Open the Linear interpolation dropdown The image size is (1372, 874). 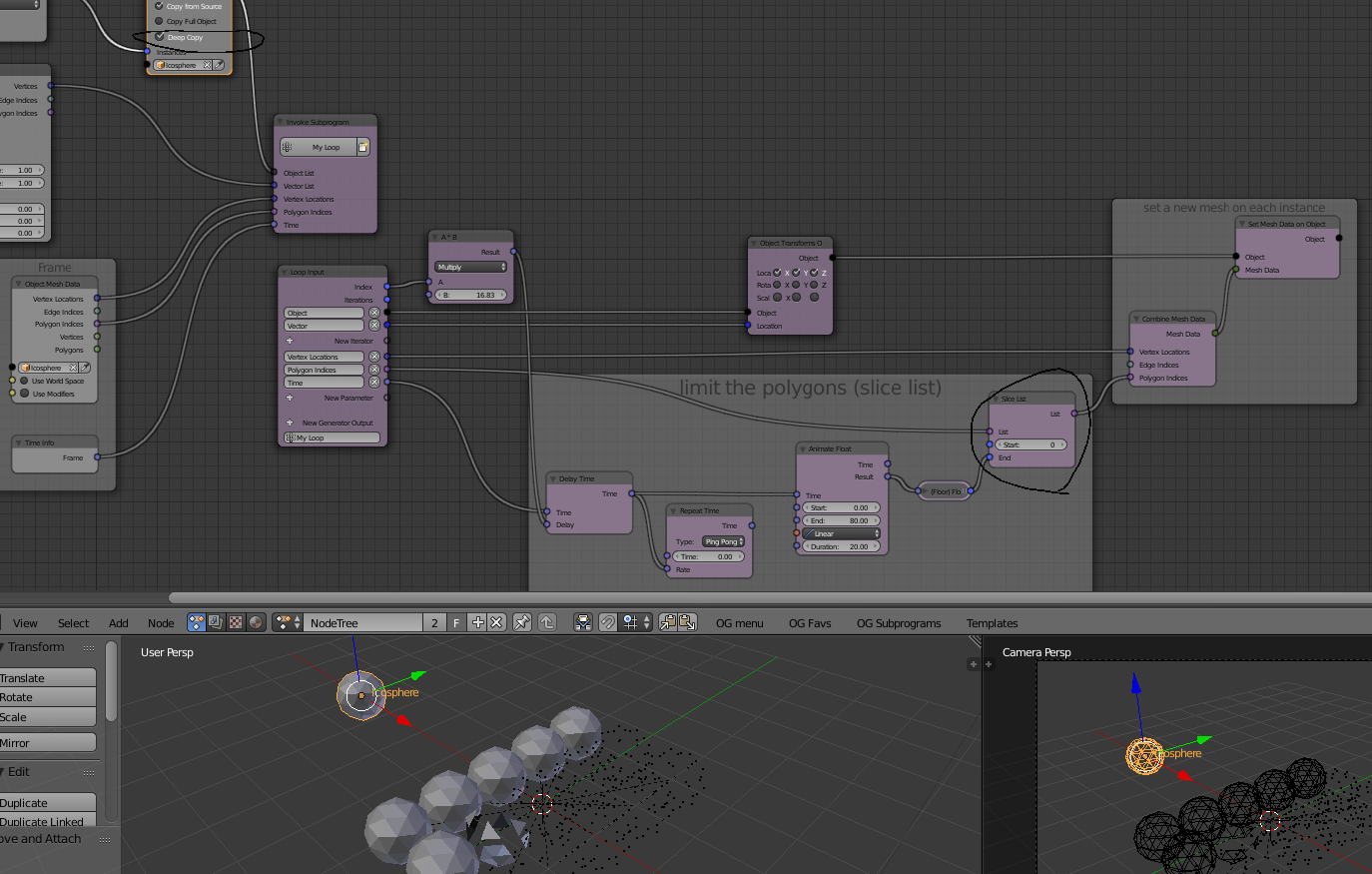point(841,533)
